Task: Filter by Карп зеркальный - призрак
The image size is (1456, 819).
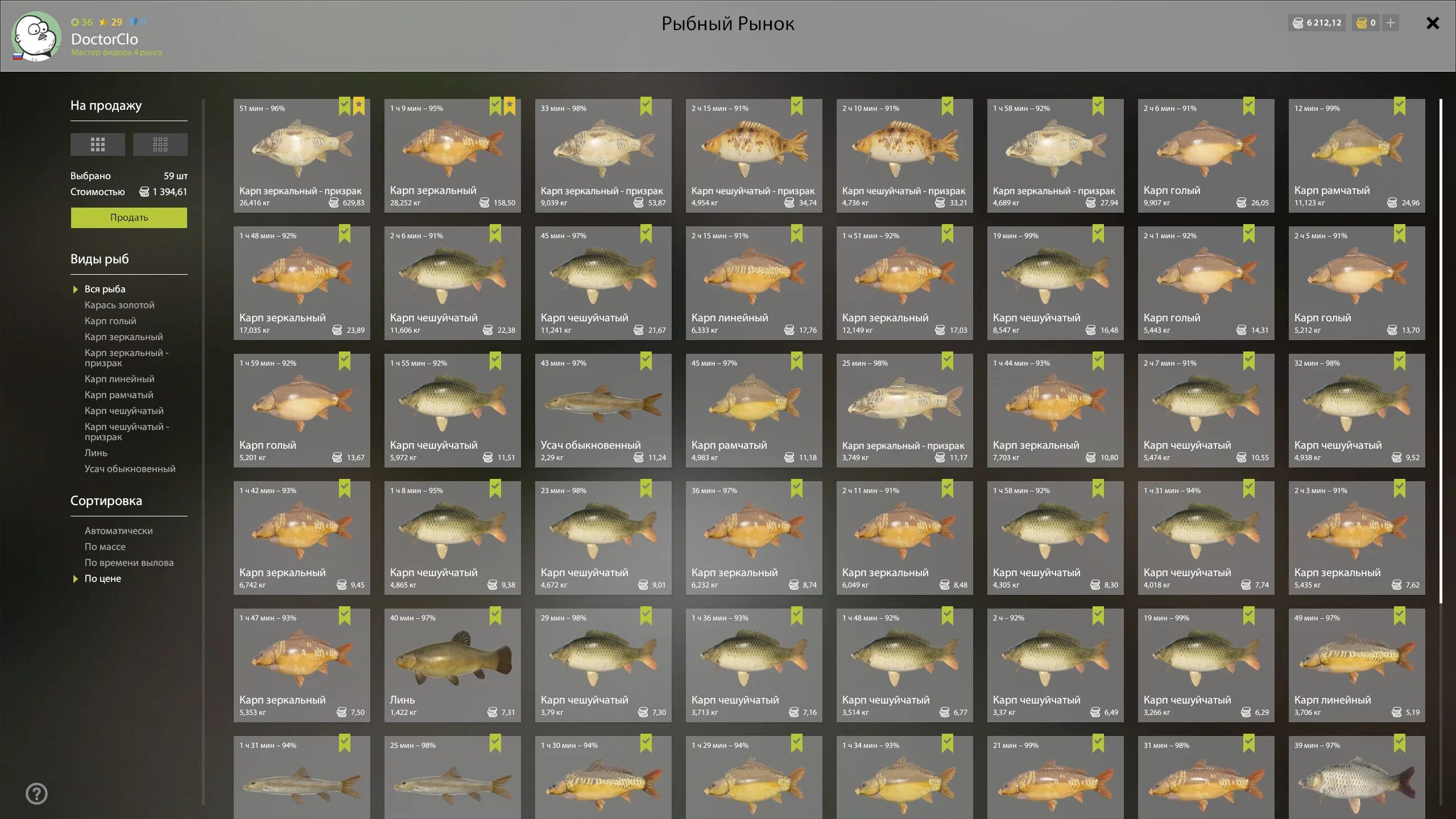Action: (126, 358)
